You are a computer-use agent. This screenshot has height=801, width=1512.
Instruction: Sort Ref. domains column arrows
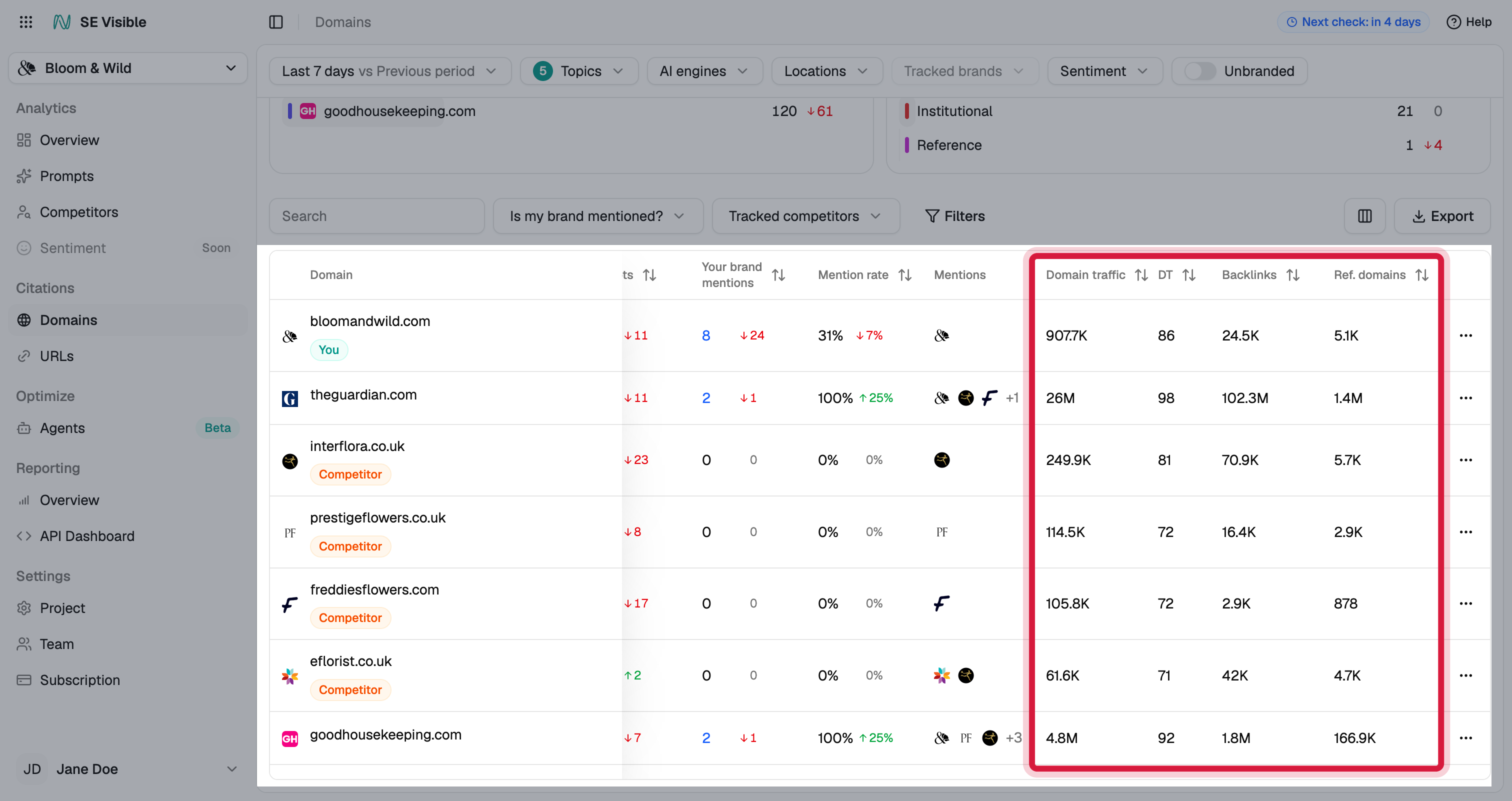click(1421, 274)
